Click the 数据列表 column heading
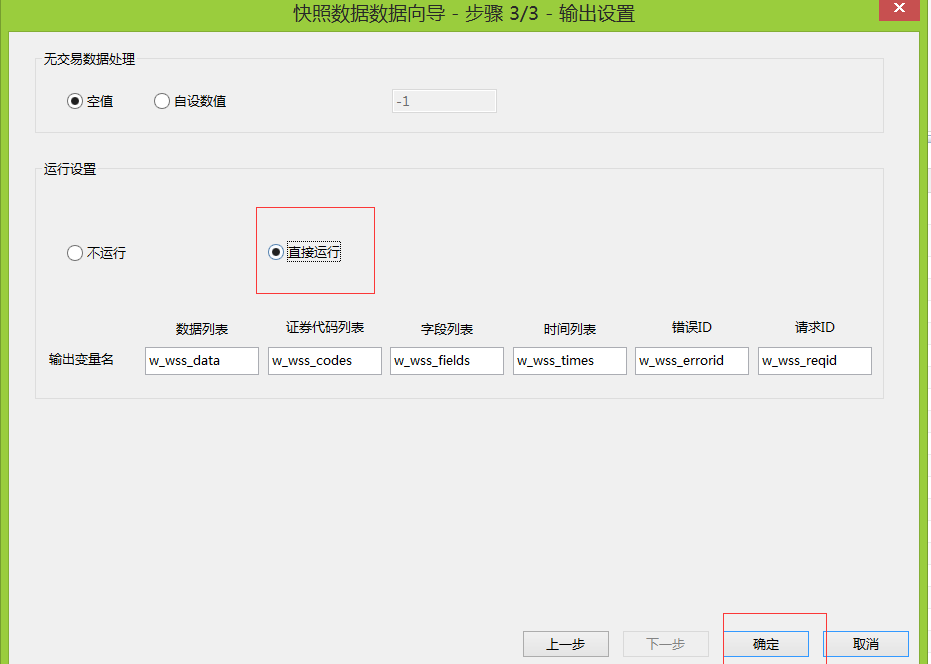The height and width of the screenshot is (664, 931). [202, 329]
